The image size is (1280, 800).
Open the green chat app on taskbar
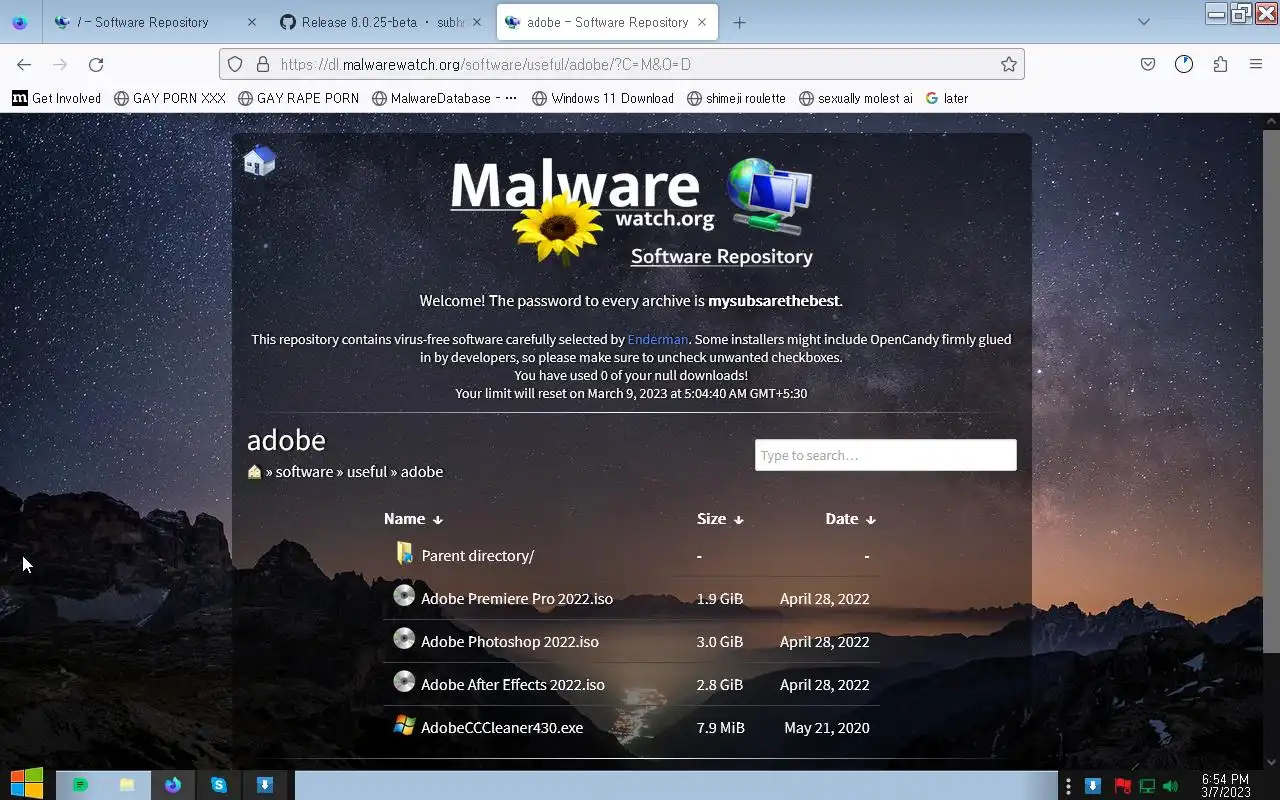point(80,785)
